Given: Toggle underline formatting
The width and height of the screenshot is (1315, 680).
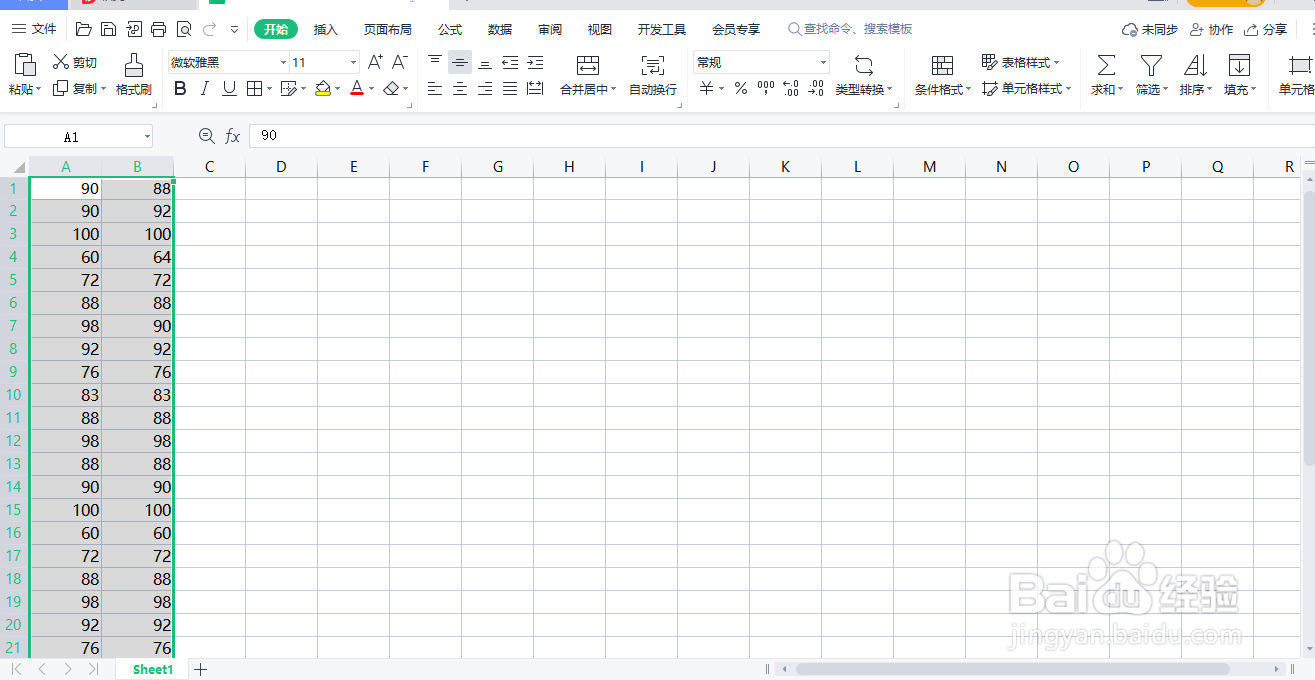Looking at the screenshot, I should tap(229, 89).
